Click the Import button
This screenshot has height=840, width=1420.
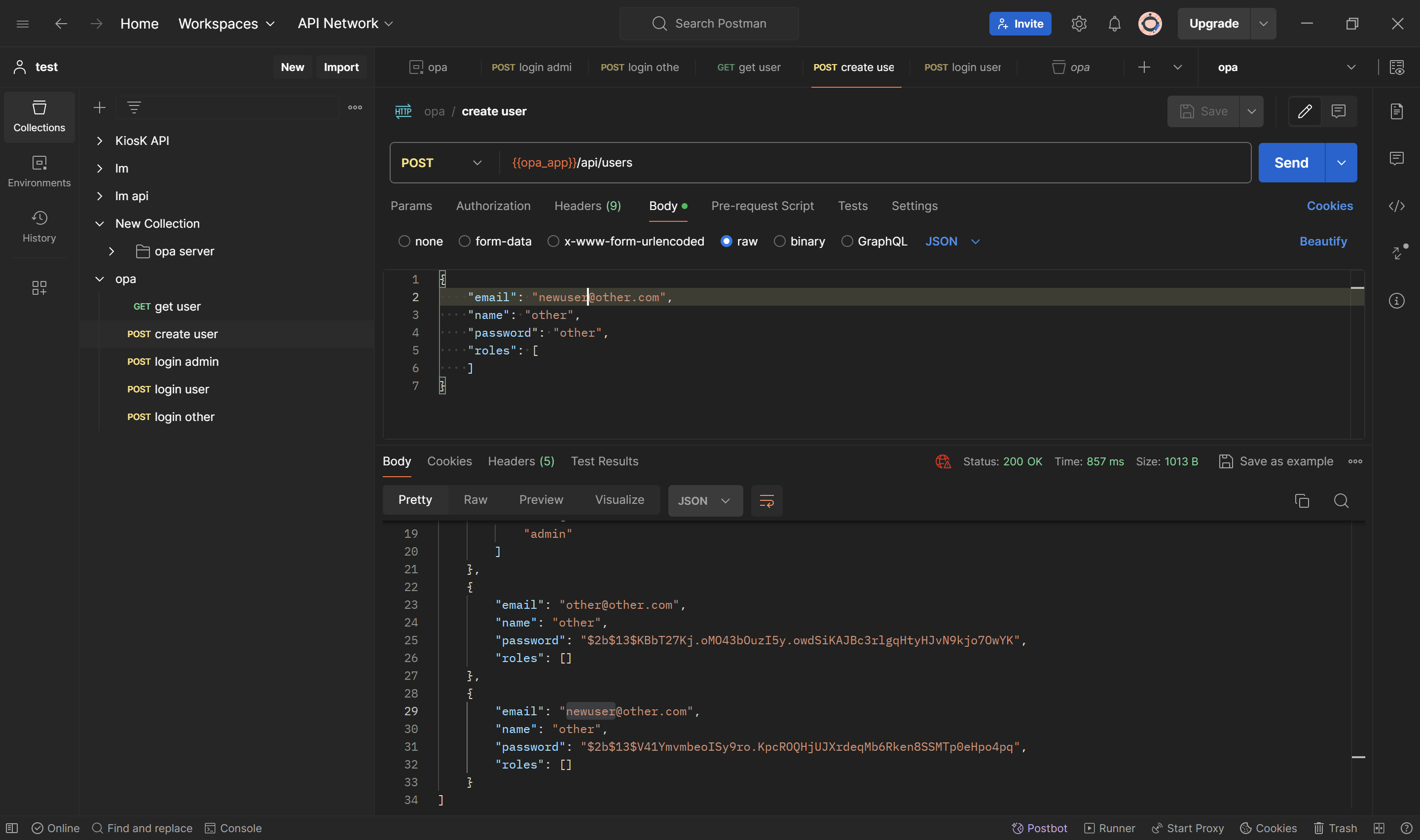point(341,68)
